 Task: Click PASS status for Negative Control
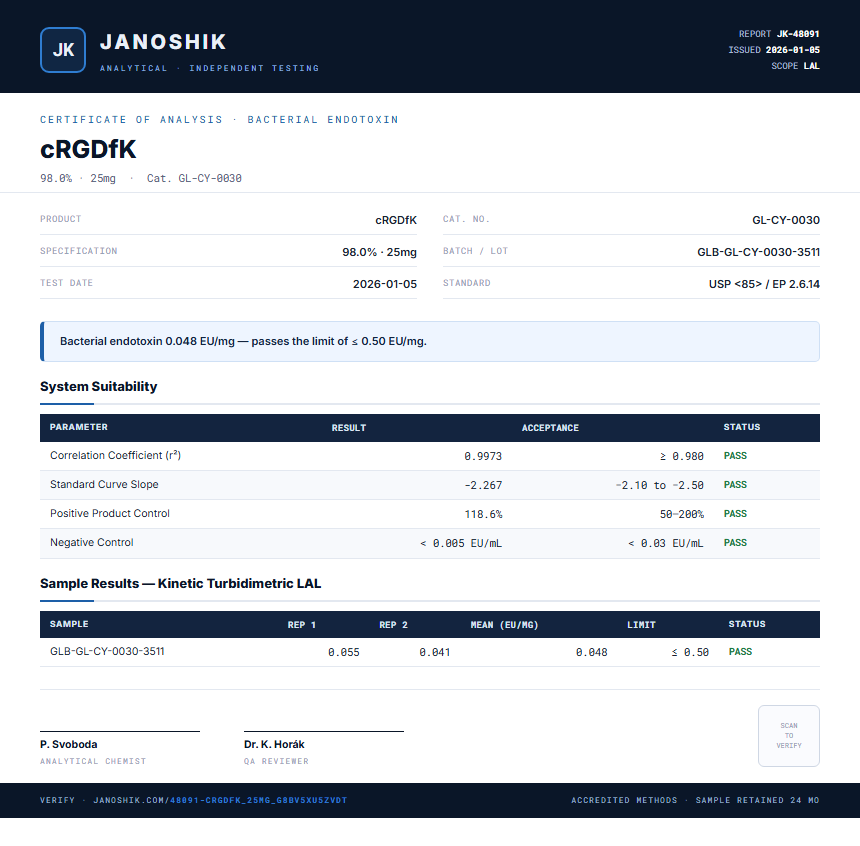point(735,543)
